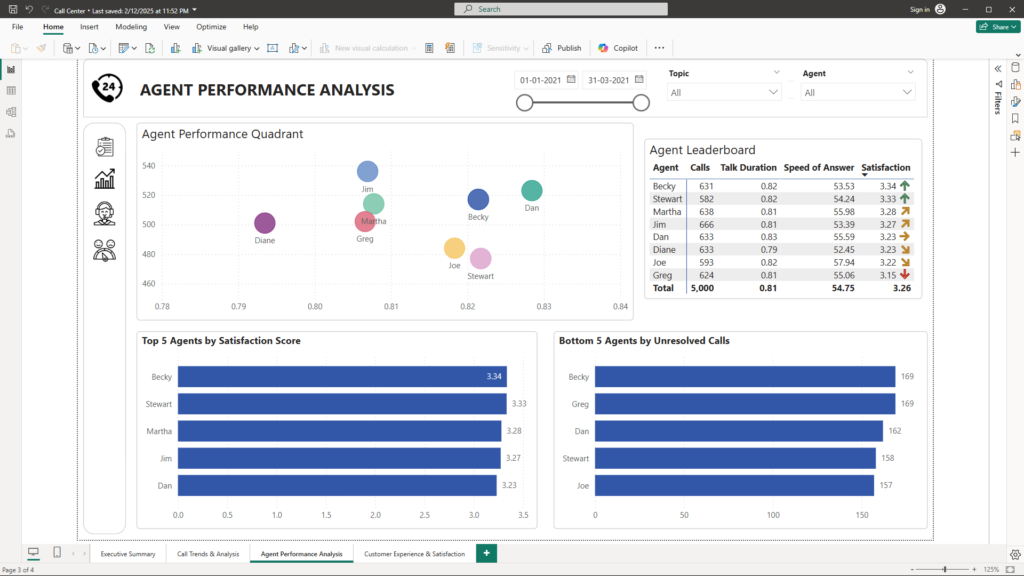Image resolution: width=1024 pixels, height=576 pixels.
Task: Click the clipboard checklist navigation icon
Action: tap(104, 147)
